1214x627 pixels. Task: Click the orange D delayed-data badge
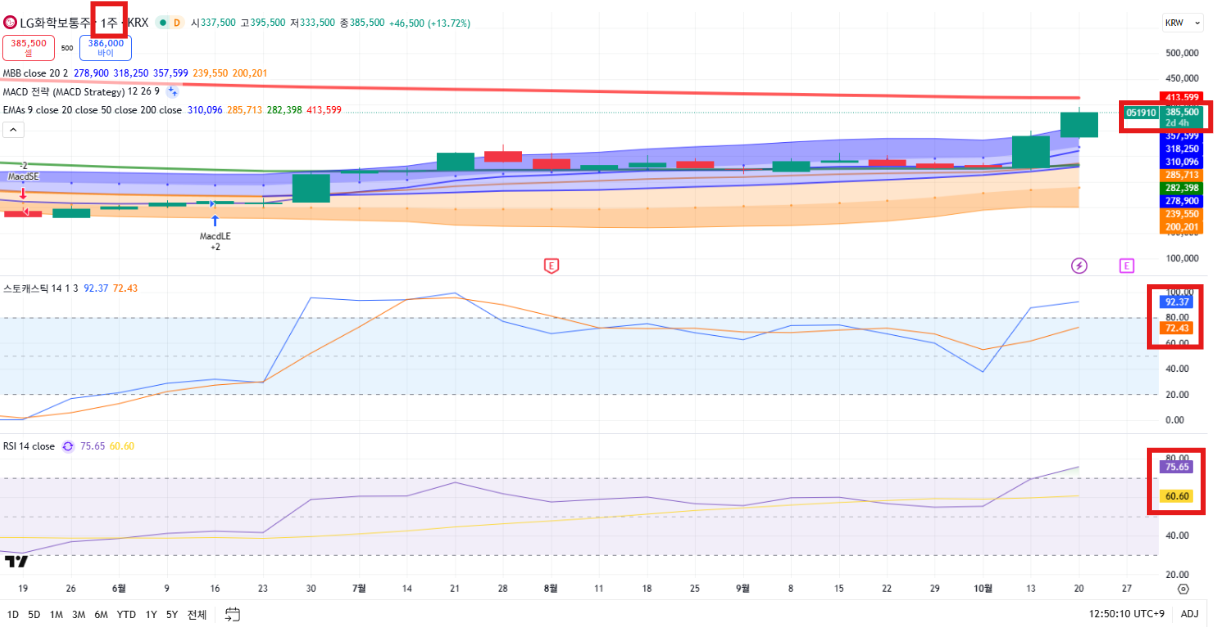pyautogui.click(x=177, y=22)
